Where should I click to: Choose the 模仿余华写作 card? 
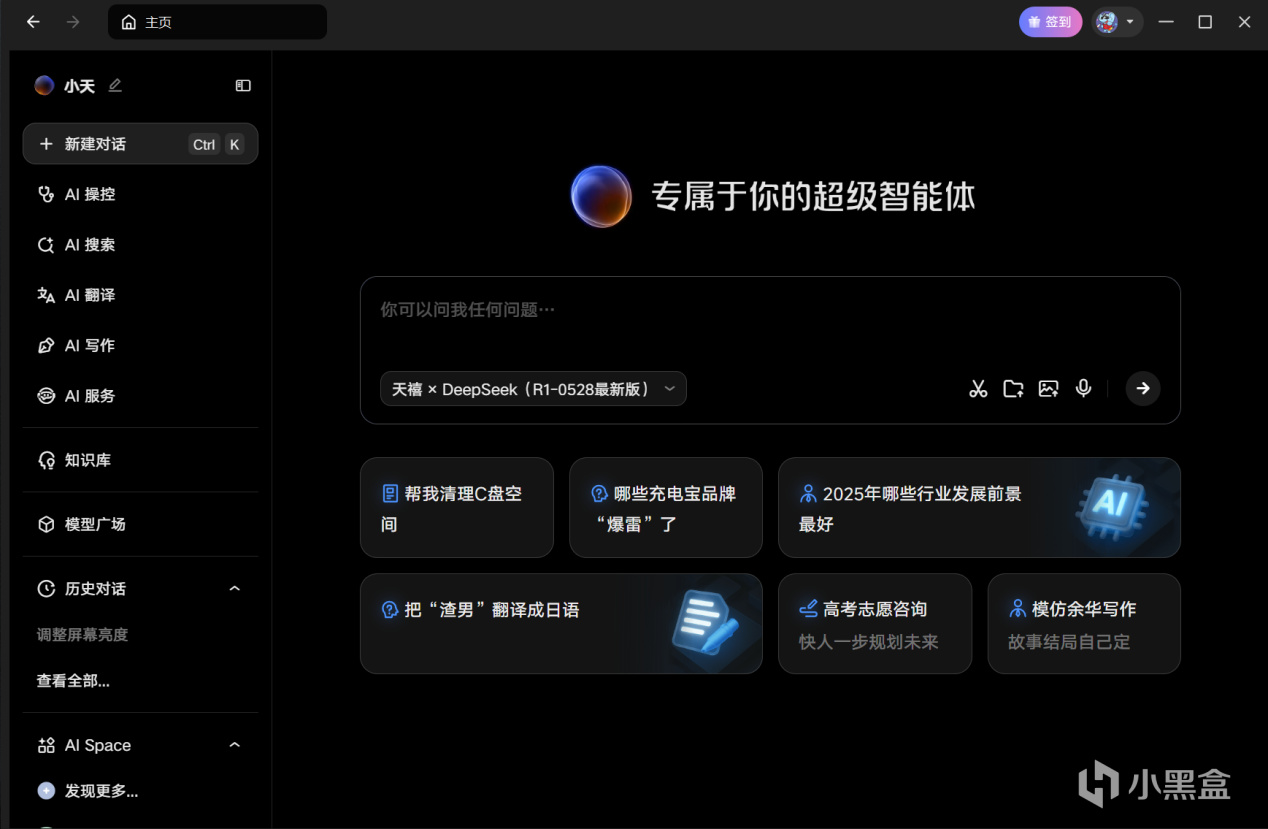(x=1084, y=624)
